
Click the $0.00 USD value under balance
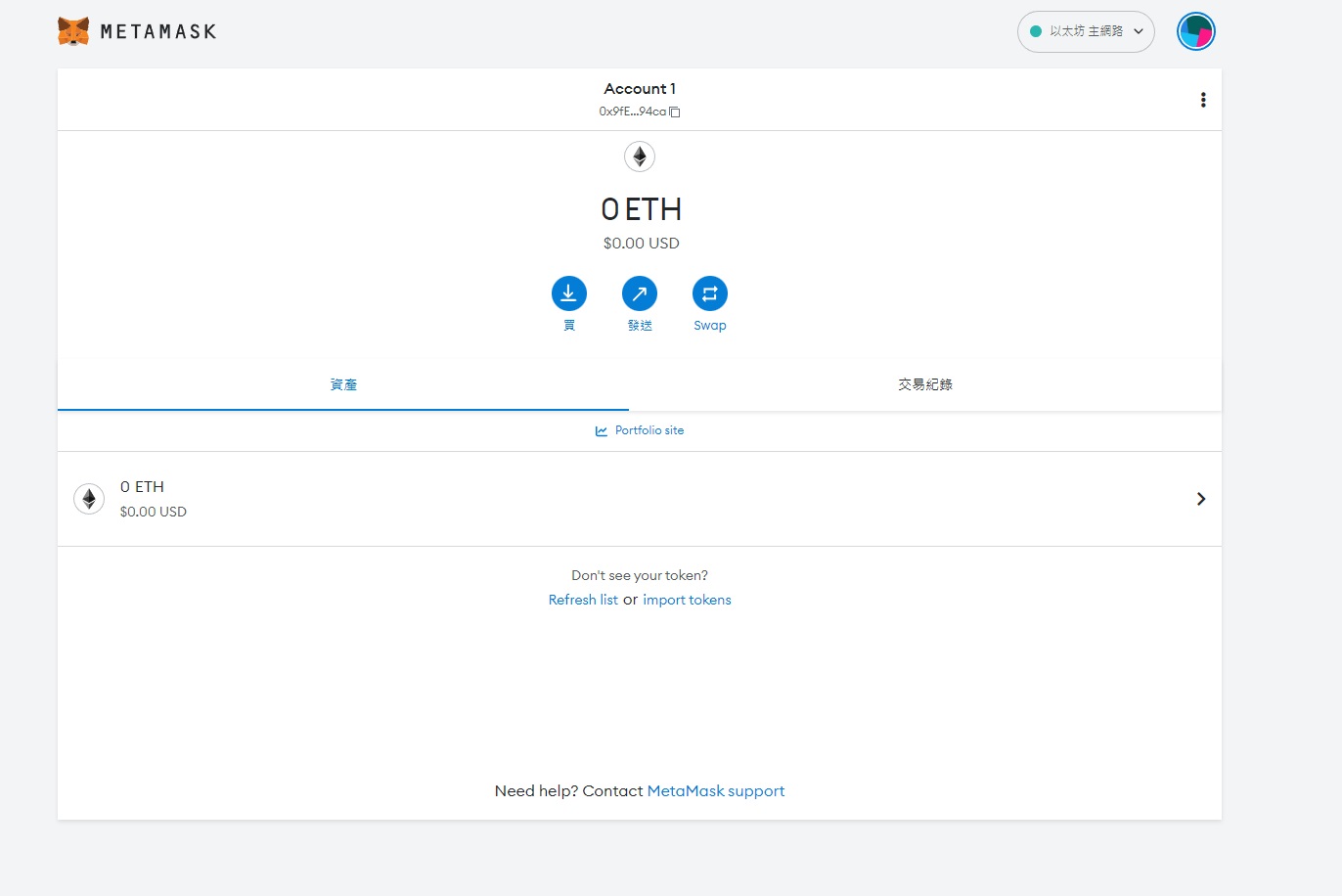pos(641,244)
